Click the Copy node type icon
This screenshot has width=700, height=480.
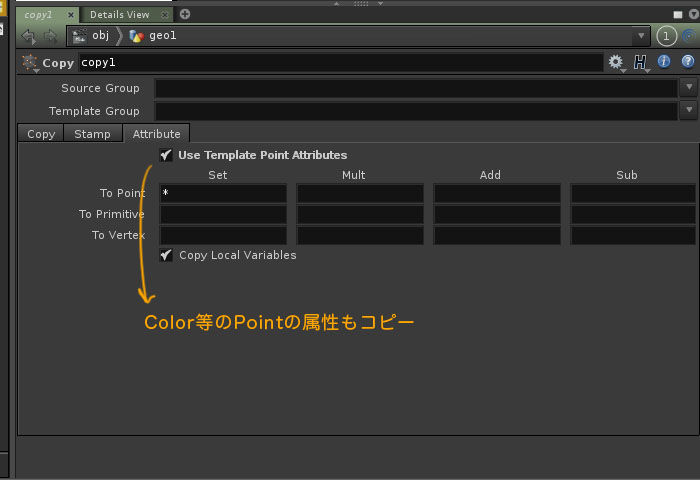[29, 63]
